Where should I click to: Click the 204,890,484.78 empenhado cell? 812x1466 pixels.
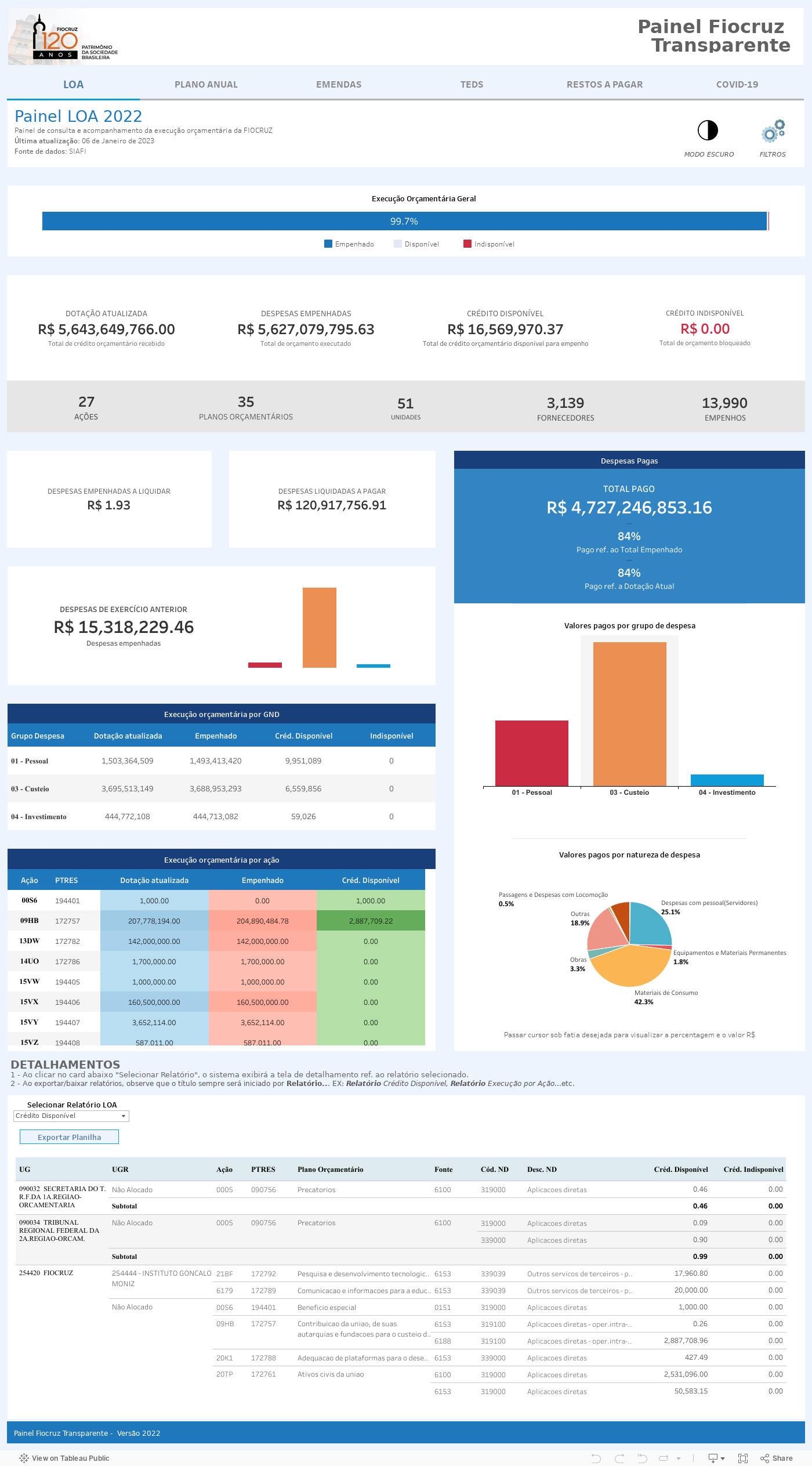pyautogui.click(x=262, y=921)
